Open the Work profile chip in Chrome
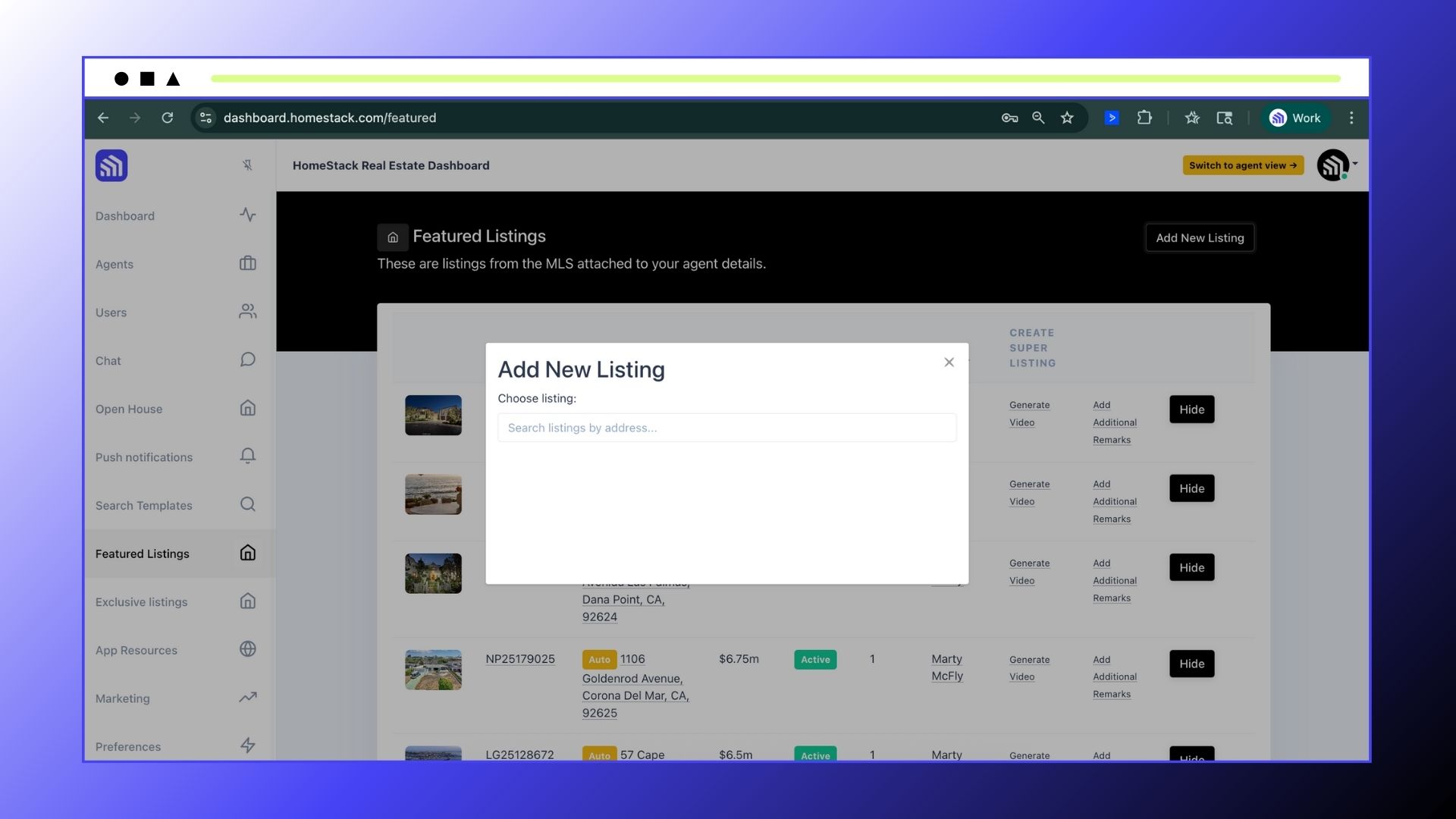This screenshot has width=1456, height=819. tap(1295, 118)
